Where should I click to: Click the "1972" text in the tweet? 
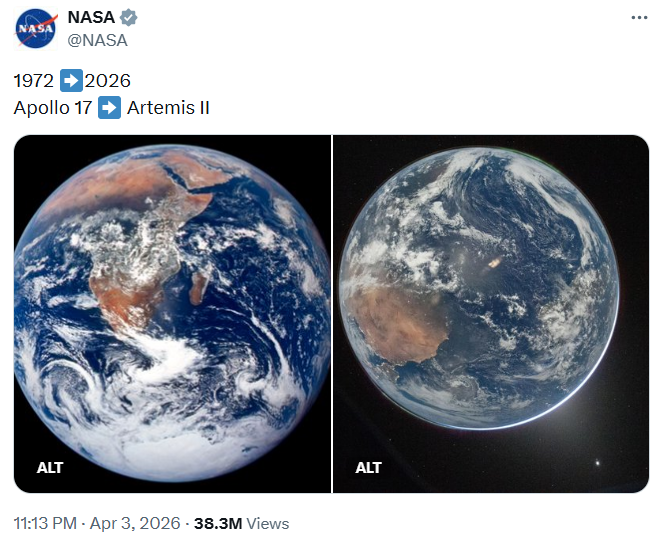click(x=35, y=81)
